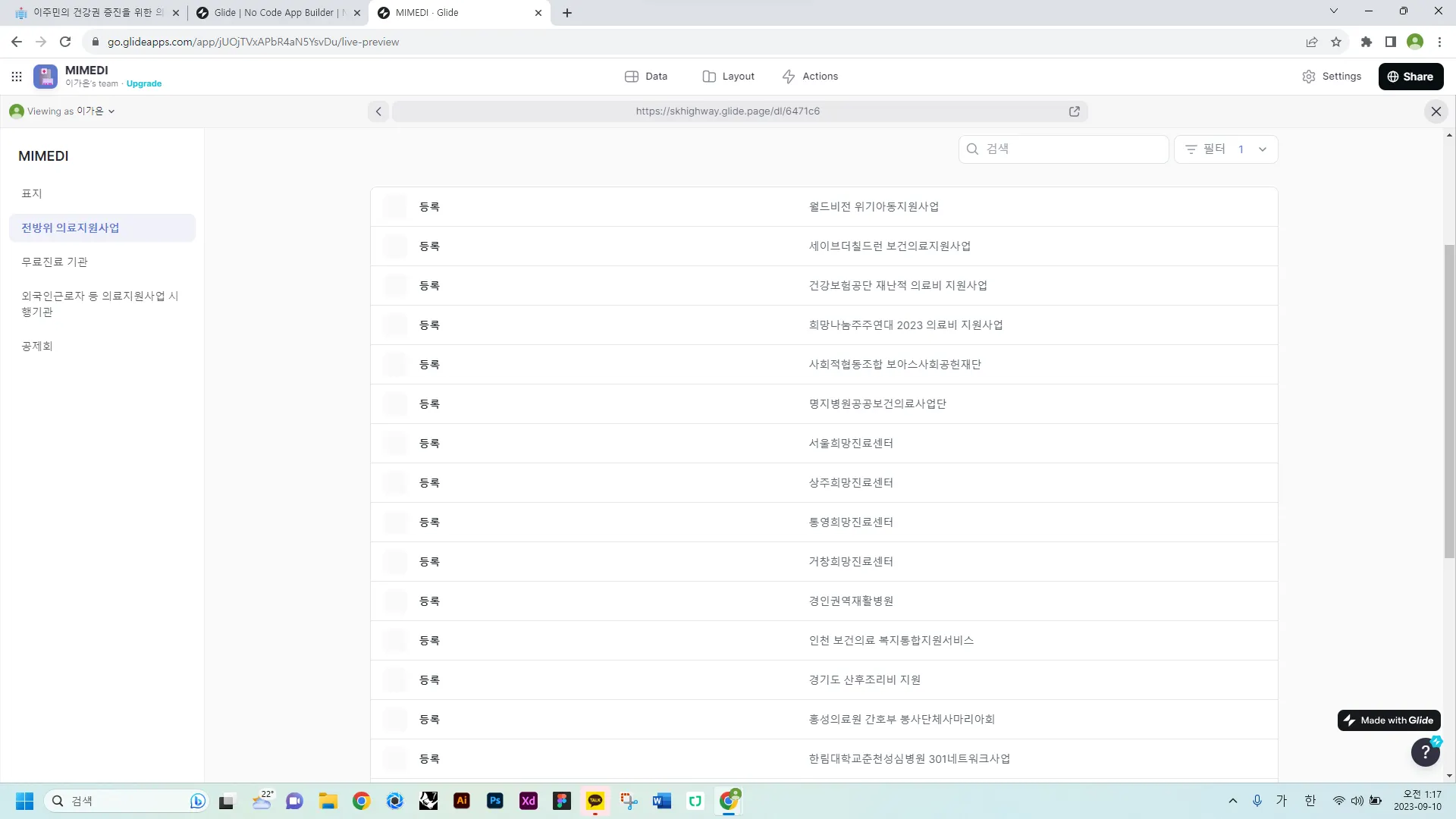Click the MIMEDI app logo icon
Image resolution: width=1456 pixels, height=819 pixels.
(x=45, y=77)
